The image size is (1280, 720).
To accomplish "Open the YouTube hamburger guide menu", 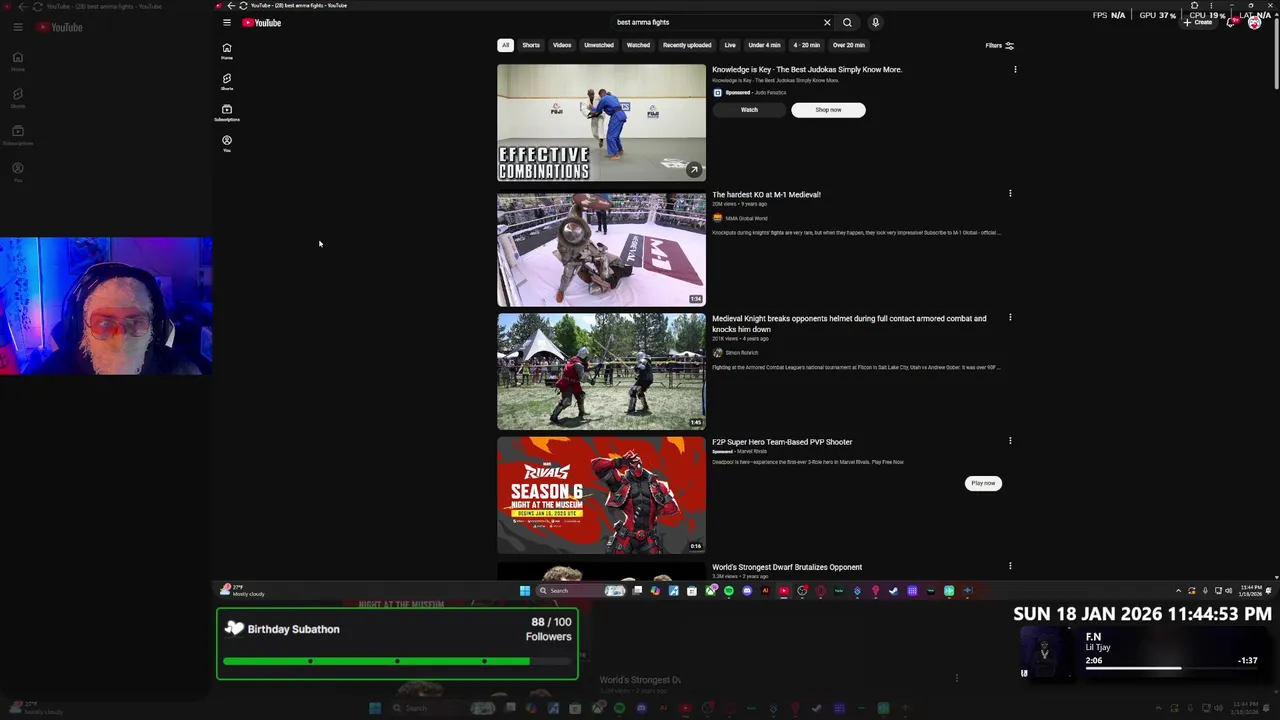I will (x=227, y=22).
